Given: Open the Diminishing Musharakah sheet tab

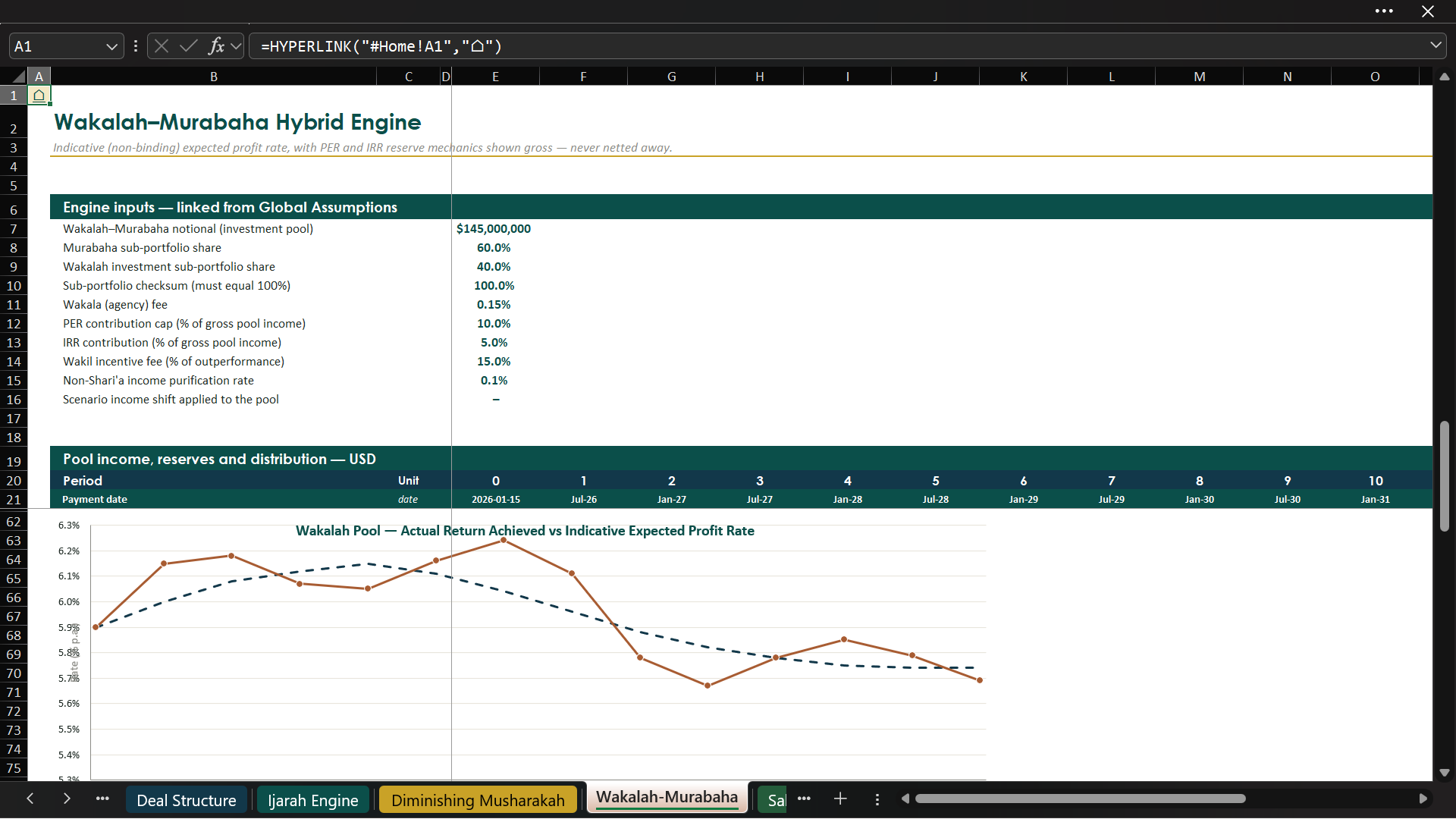Looking at the screenshot, I should coord(478,800).
